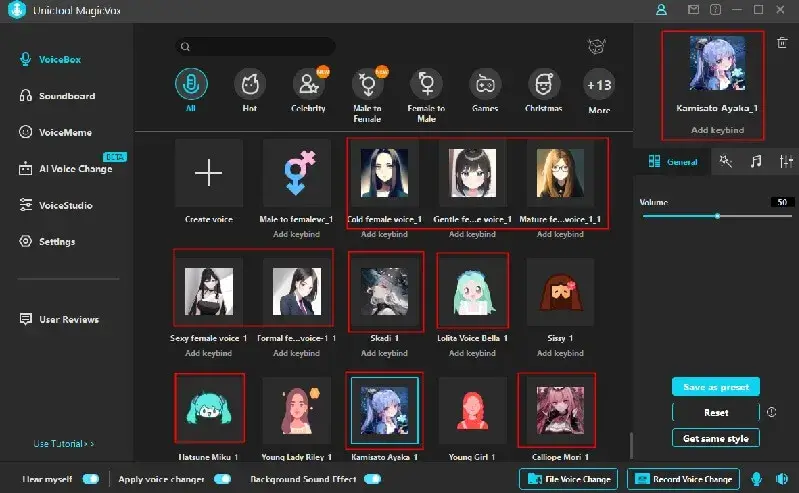Click the Create voice plus tile
Image resolution: width=799 pixels, height=493 pixels.
click(208, 173)
